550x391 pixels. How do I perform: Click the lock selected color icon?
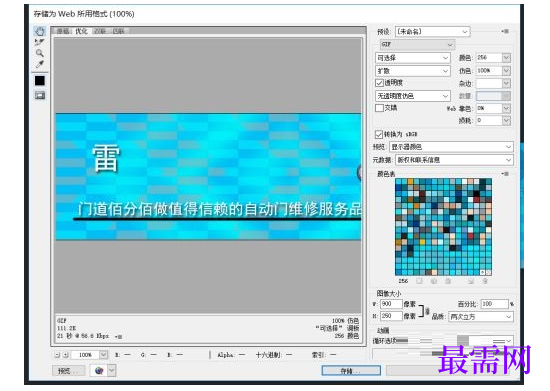click(x=448, y=281)
